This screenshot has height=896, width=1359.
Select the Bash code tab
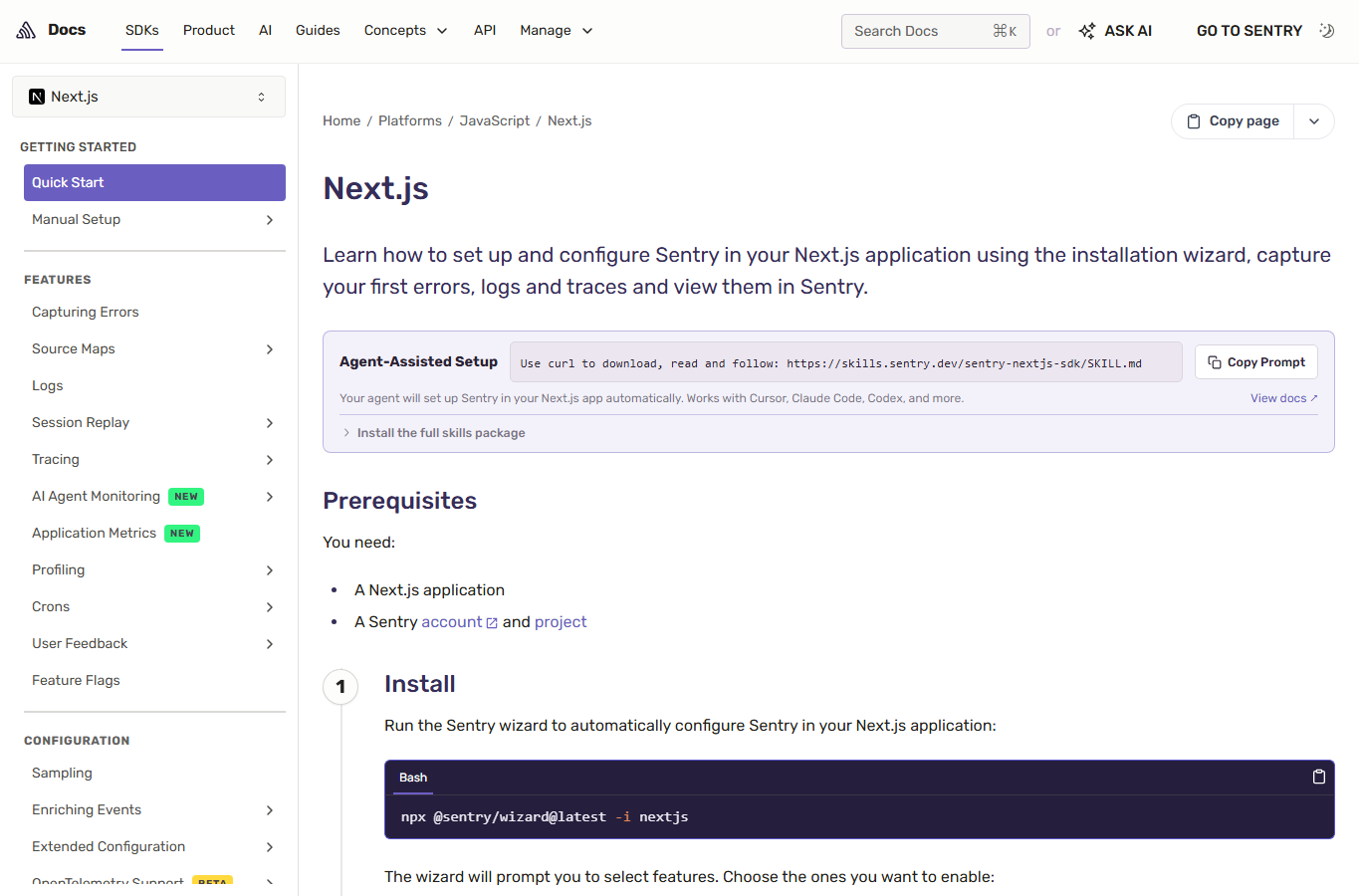point(413,778)
